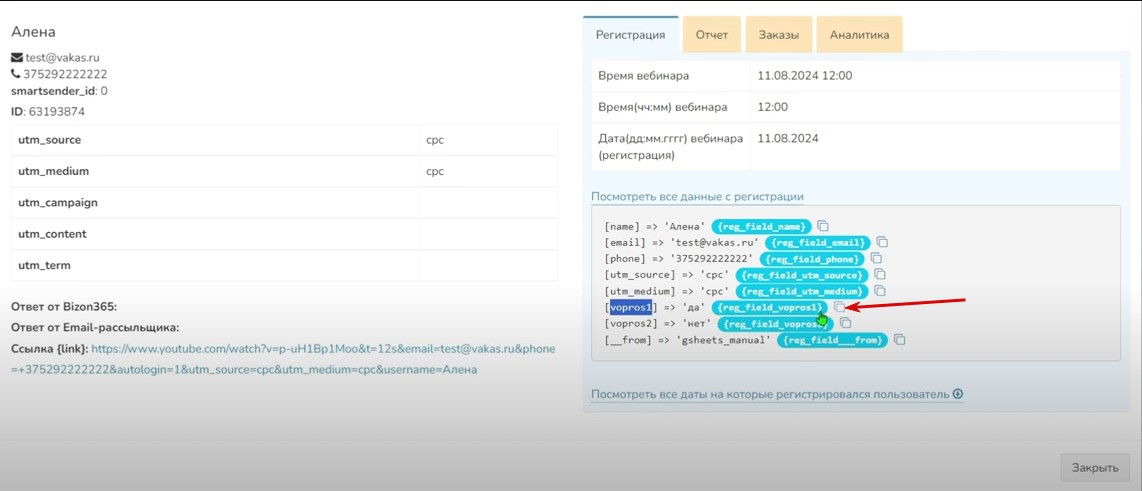
Task: Click copy icon next to reg_field_vopros1
Action: pyautogui.click(x=841, y=307)
